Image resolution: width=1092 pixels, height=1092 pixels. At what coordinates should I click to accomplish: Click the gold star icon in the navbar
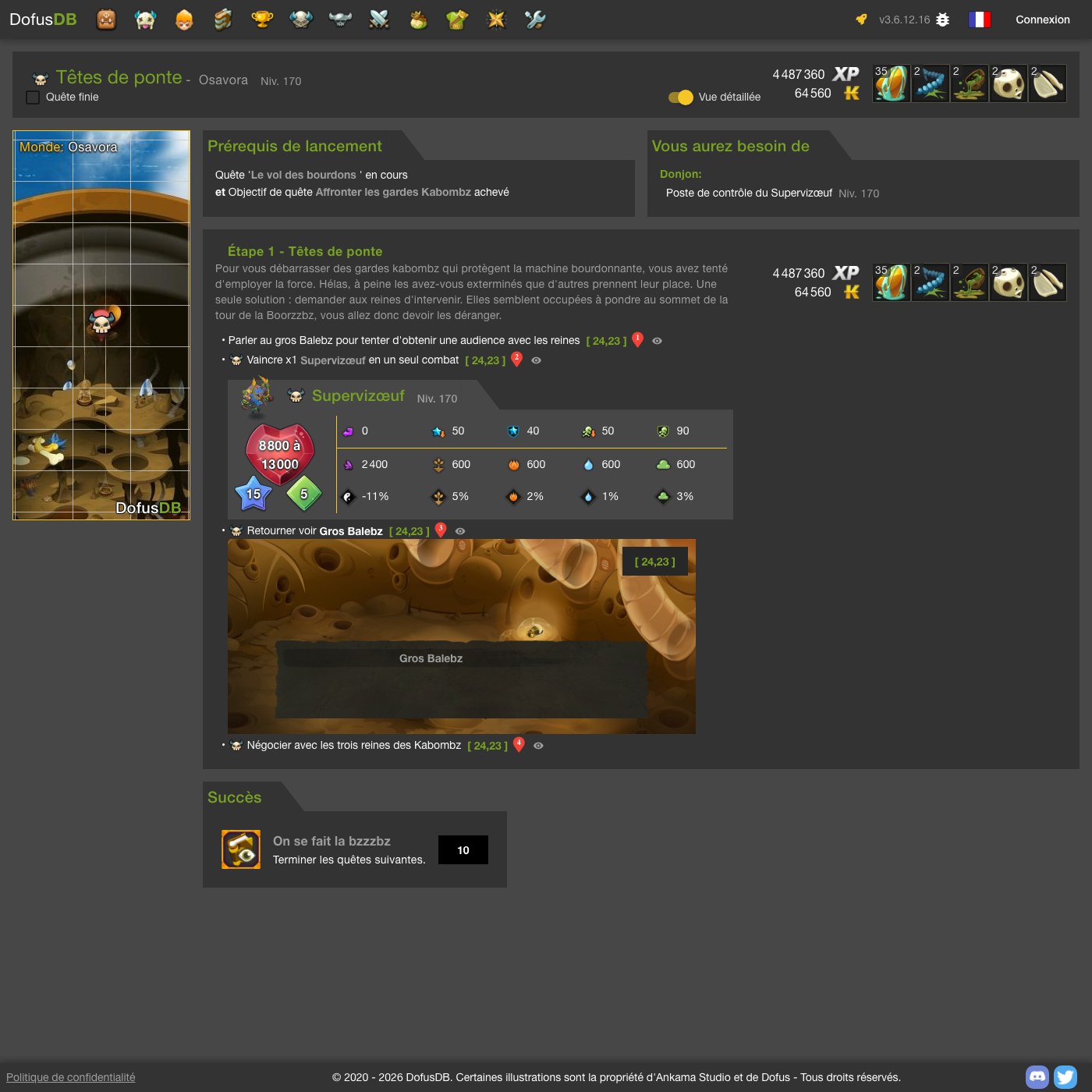point(496,19)
